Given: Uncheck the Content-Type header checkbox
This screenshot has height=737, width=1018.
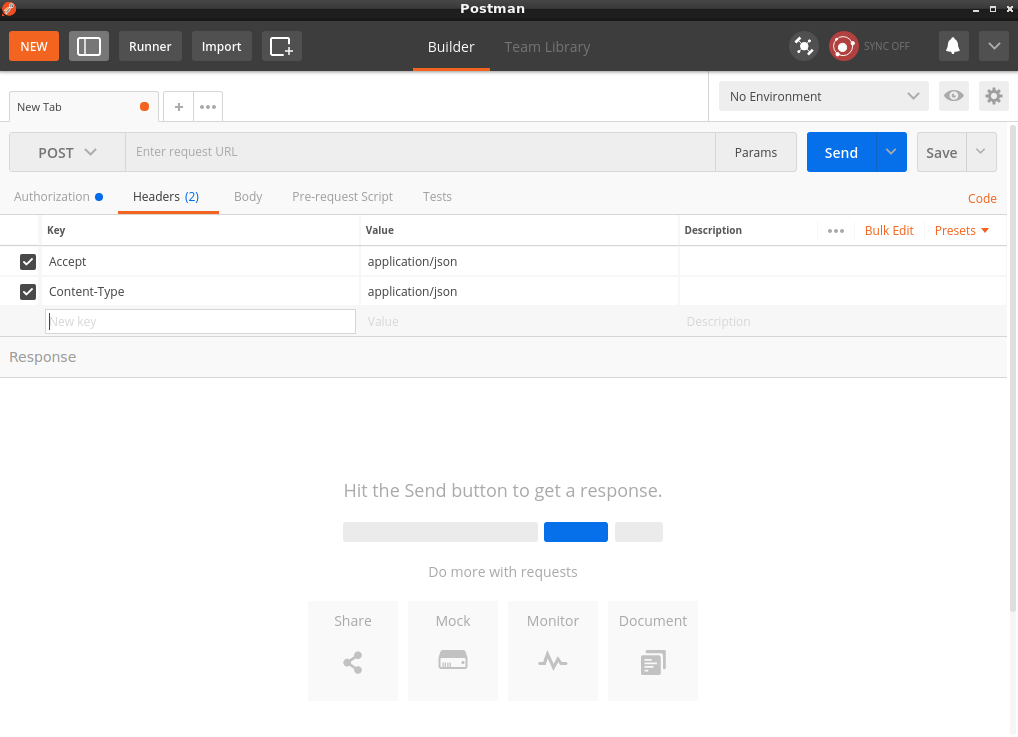Looking at the screenshot, I should (x=28, y=292).
